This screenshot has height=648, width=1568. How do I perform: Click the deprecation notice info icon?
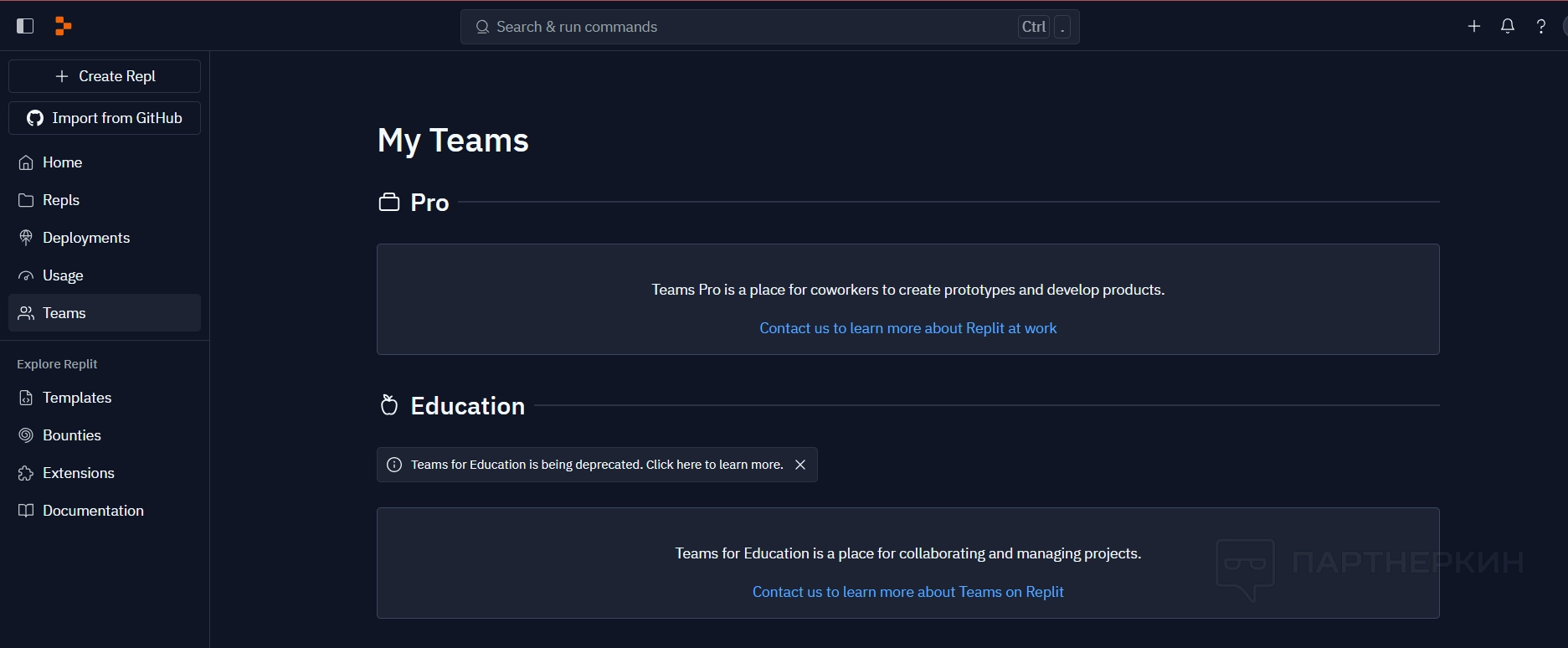(394, 465)
